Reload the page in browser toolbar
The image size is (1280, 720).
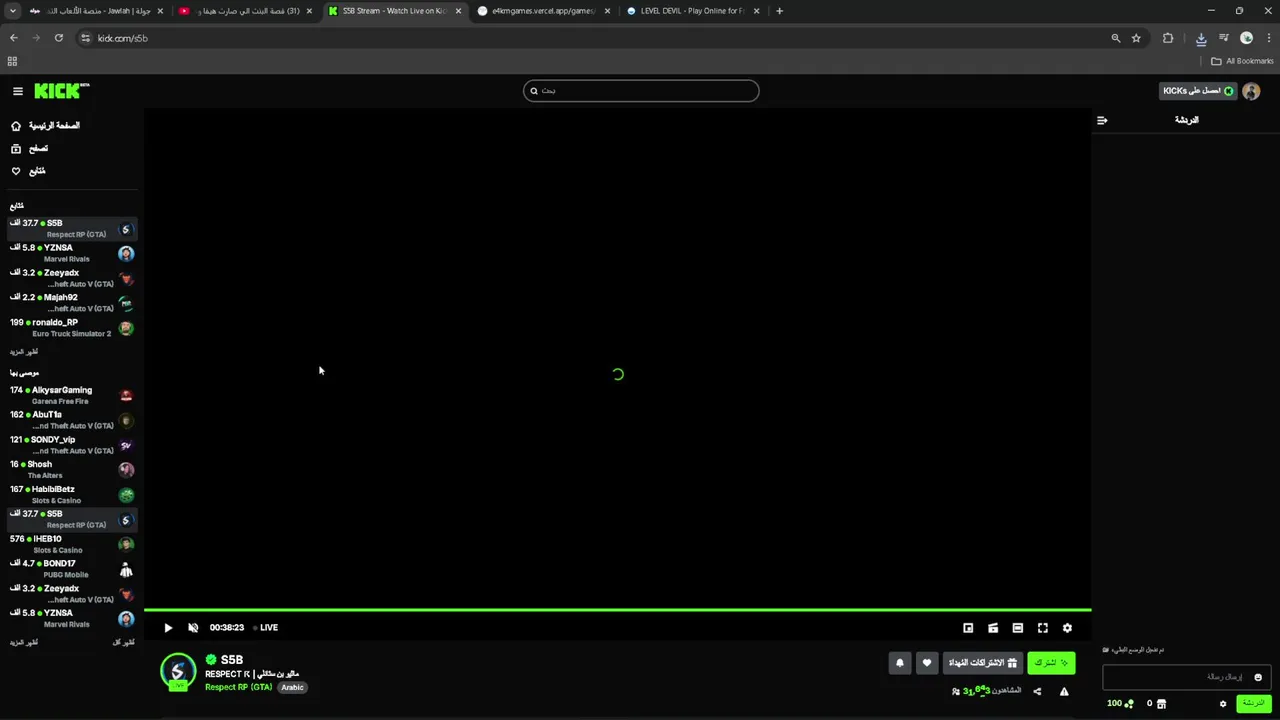coord(59,38)
